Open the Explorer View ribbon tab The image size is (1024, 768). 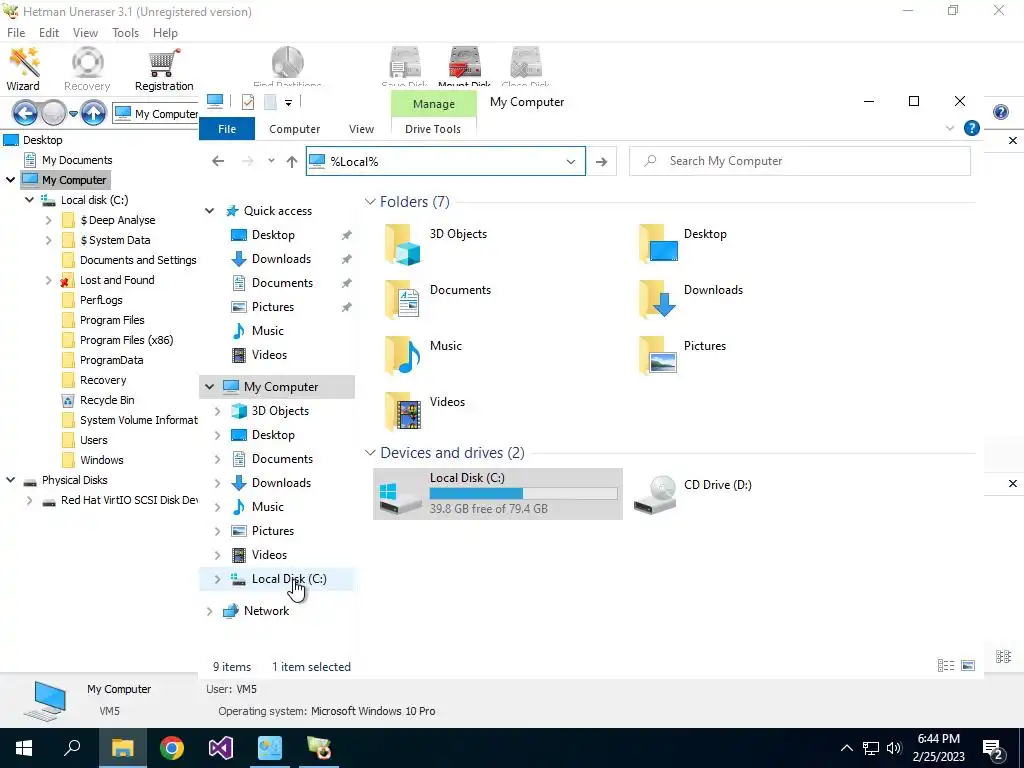point(361,129)
